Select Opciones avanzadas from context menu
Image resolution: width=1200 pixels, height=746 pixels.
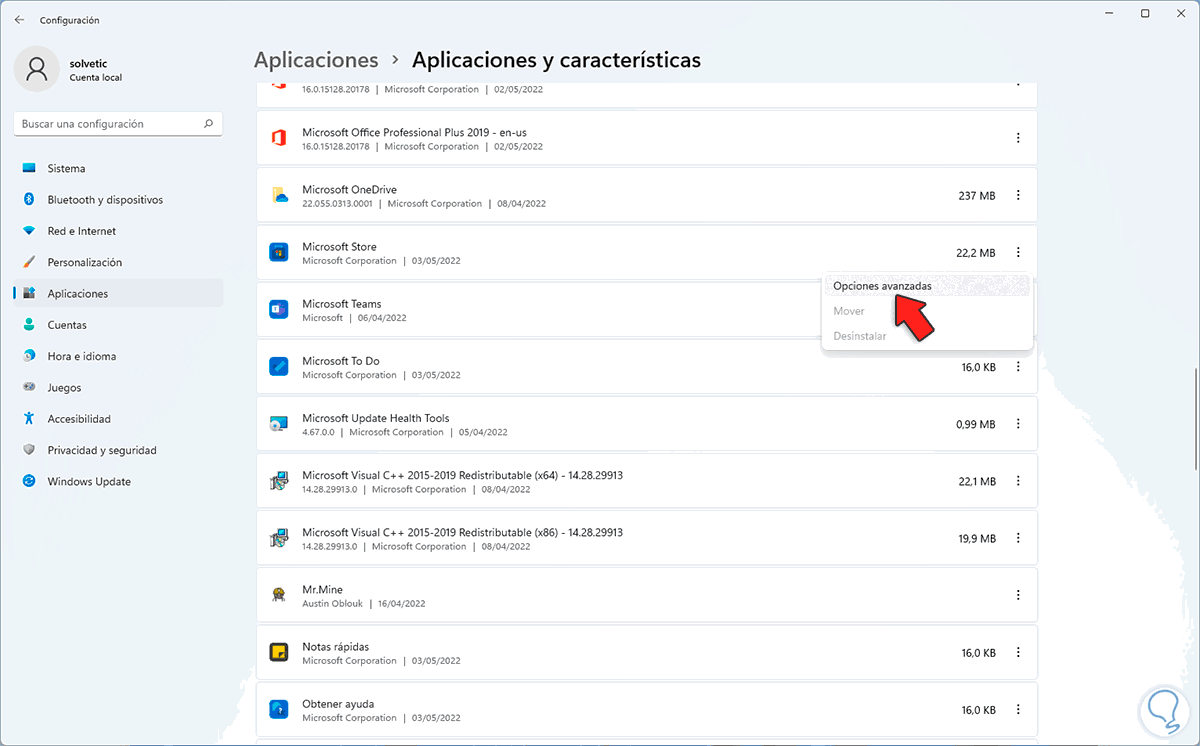(x=881, y=286)
